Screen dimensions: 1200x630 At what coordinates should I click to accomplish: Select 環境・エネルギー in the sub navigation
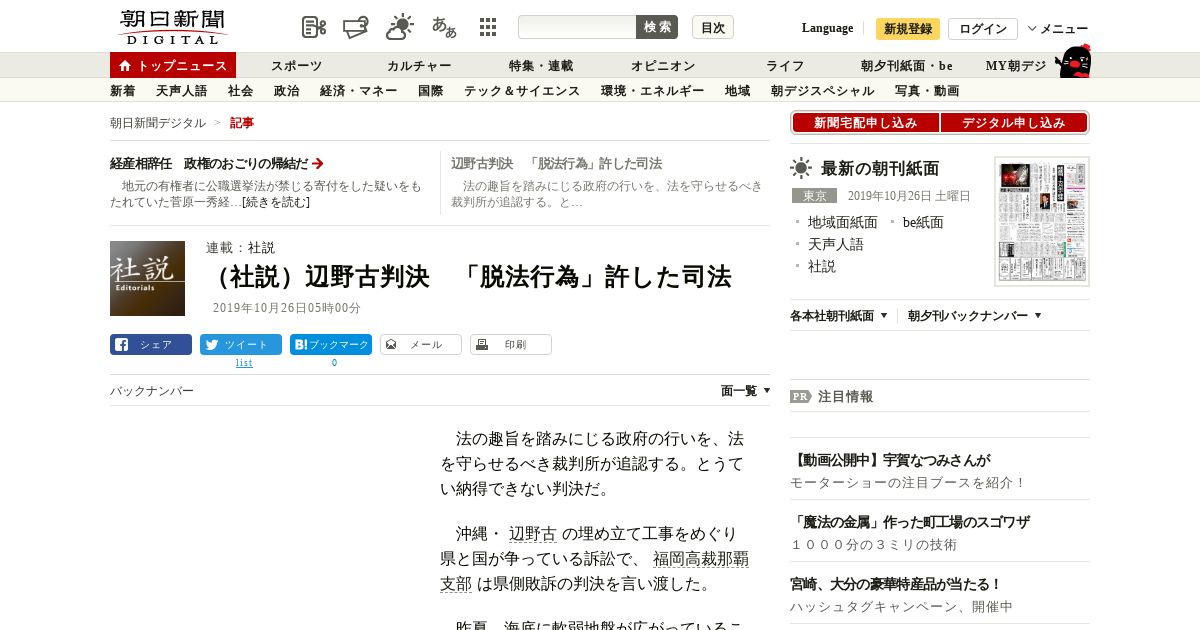coord(653,91)
